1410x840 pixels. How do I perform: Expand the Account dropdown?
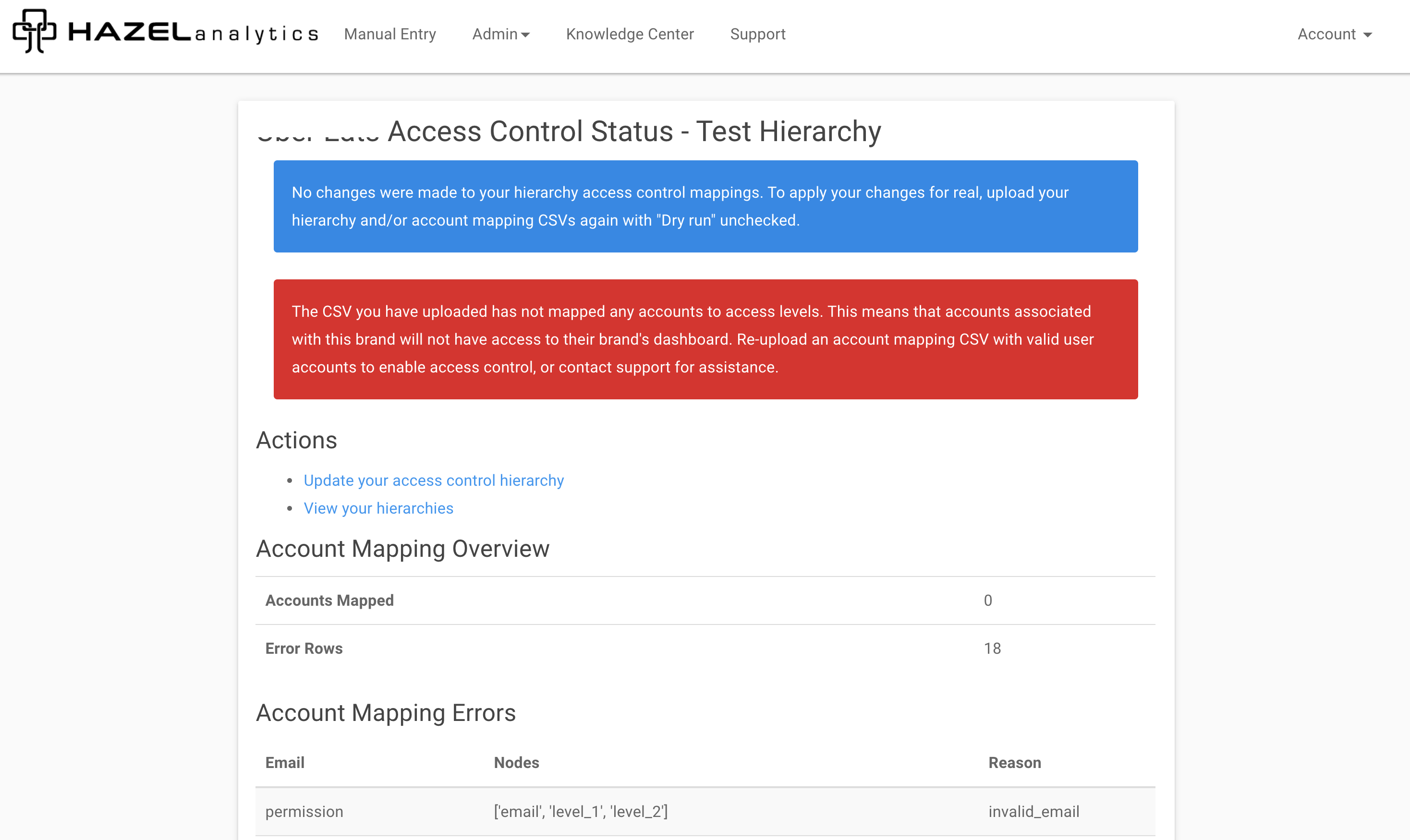(1326, 34)
